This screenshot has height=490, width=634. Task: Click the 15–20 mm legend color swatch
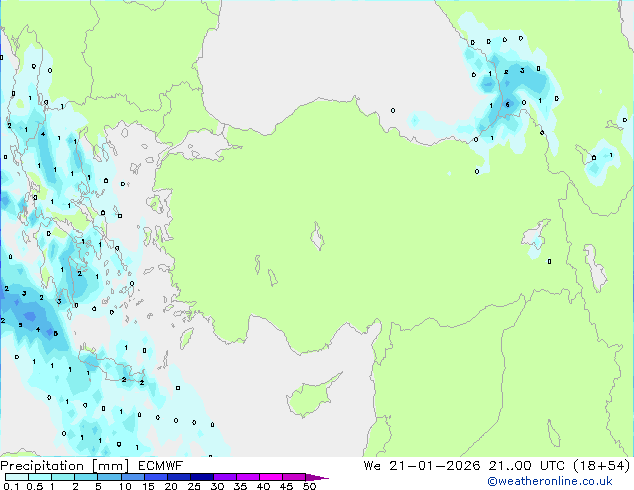tap(156, 477)
